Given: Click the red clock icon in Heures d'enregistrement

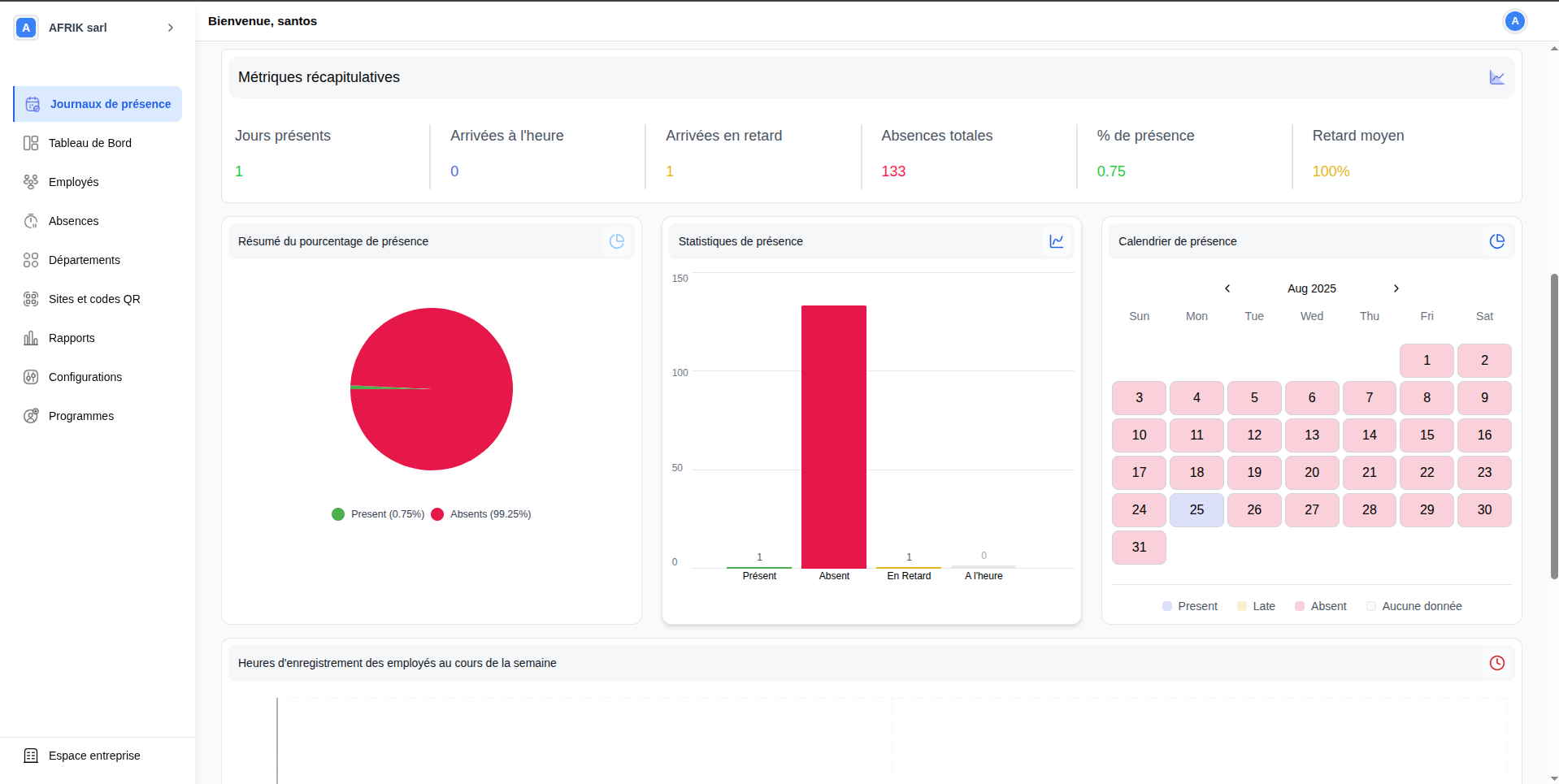Looking at the screenshot, I should pos(1496,663).
